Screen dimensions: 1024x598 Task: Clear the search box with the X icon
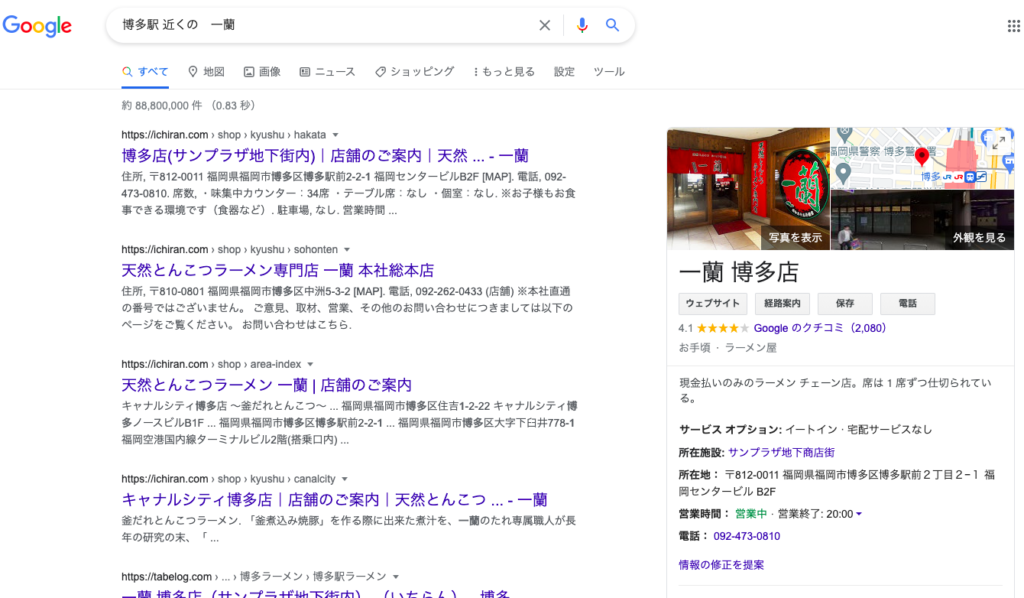pyautogui.click(x=544, y=25)
